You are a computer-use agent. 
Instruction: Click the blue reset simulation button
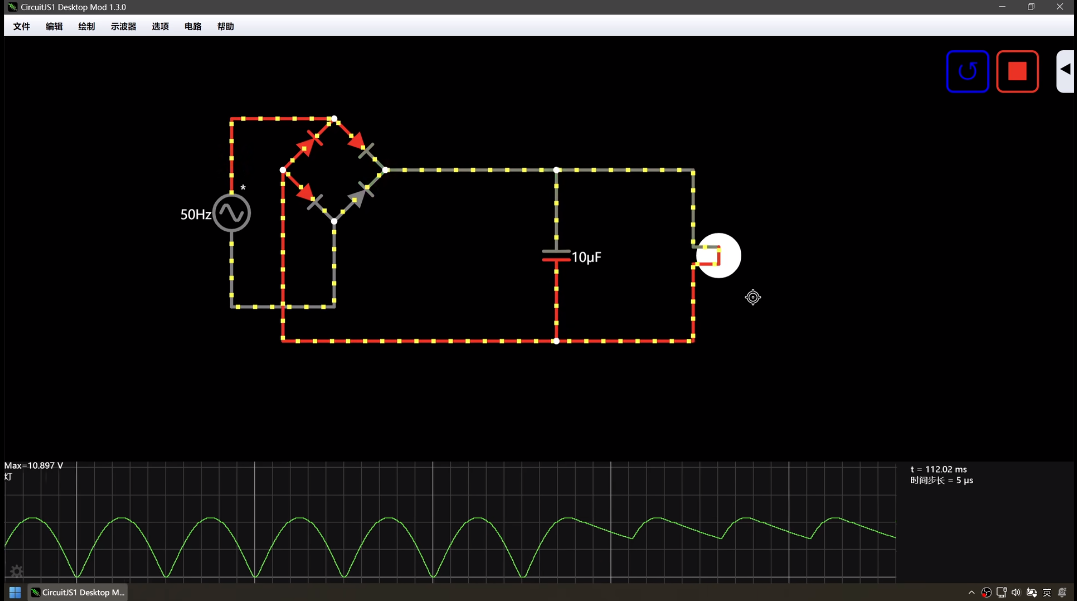click(967, 71)
